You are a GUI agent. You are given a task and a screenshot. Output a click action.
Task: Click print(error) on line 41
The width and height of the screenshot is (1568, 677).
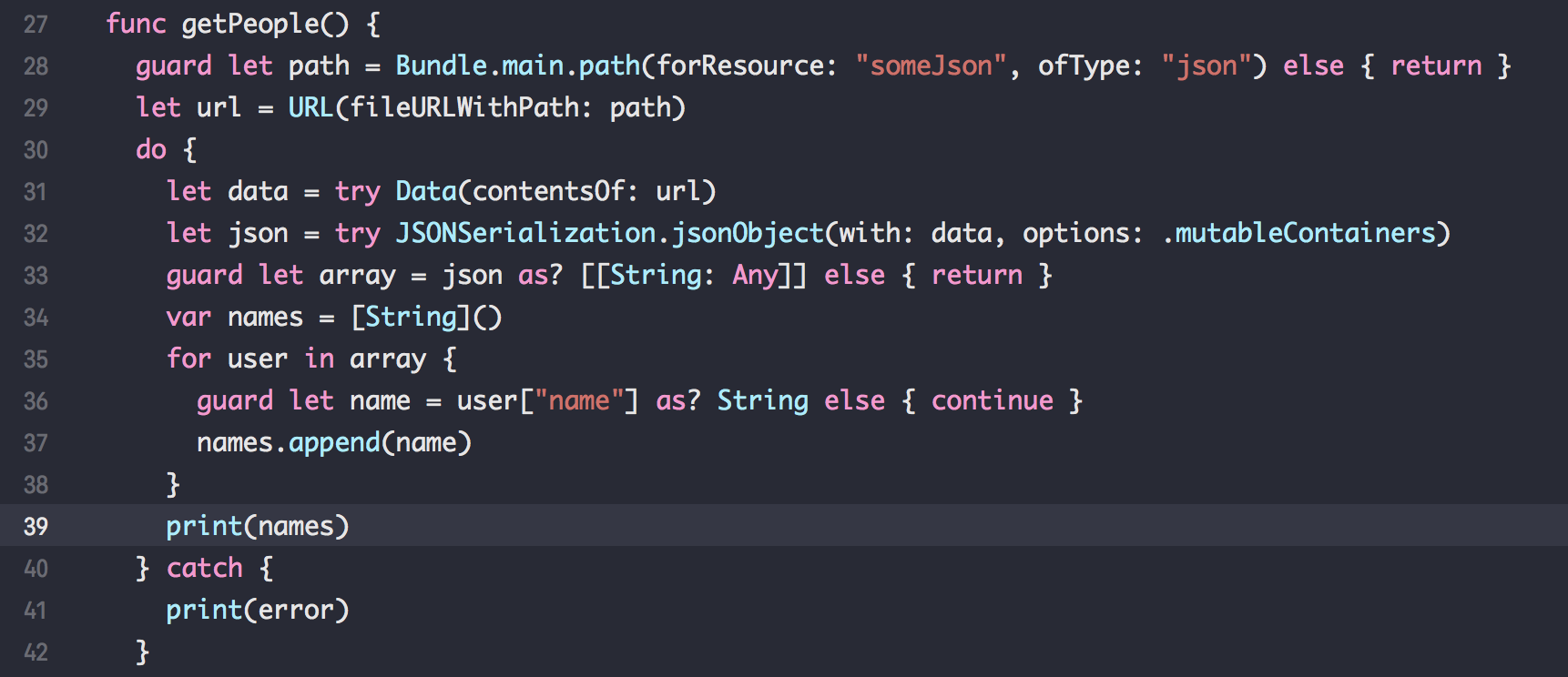(258, 611)
